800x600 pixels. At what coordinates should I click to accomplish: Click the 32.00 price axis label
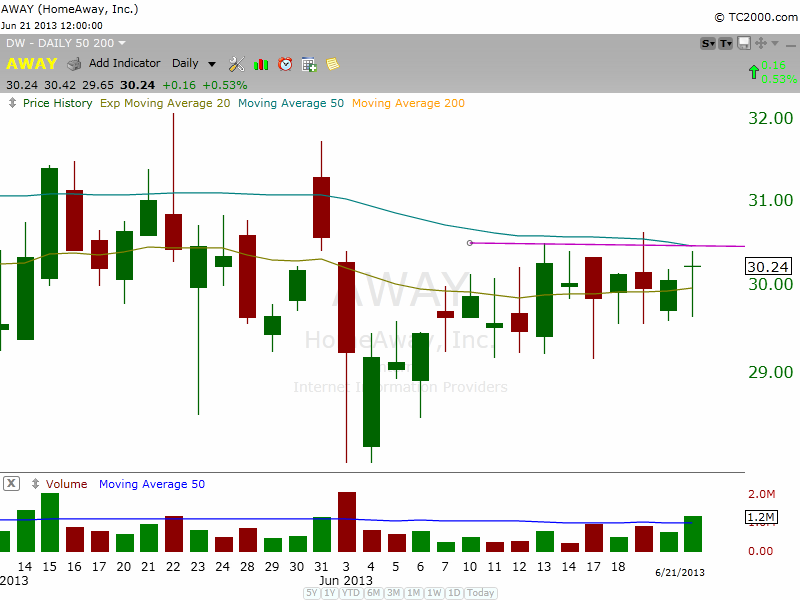(770, 118)
